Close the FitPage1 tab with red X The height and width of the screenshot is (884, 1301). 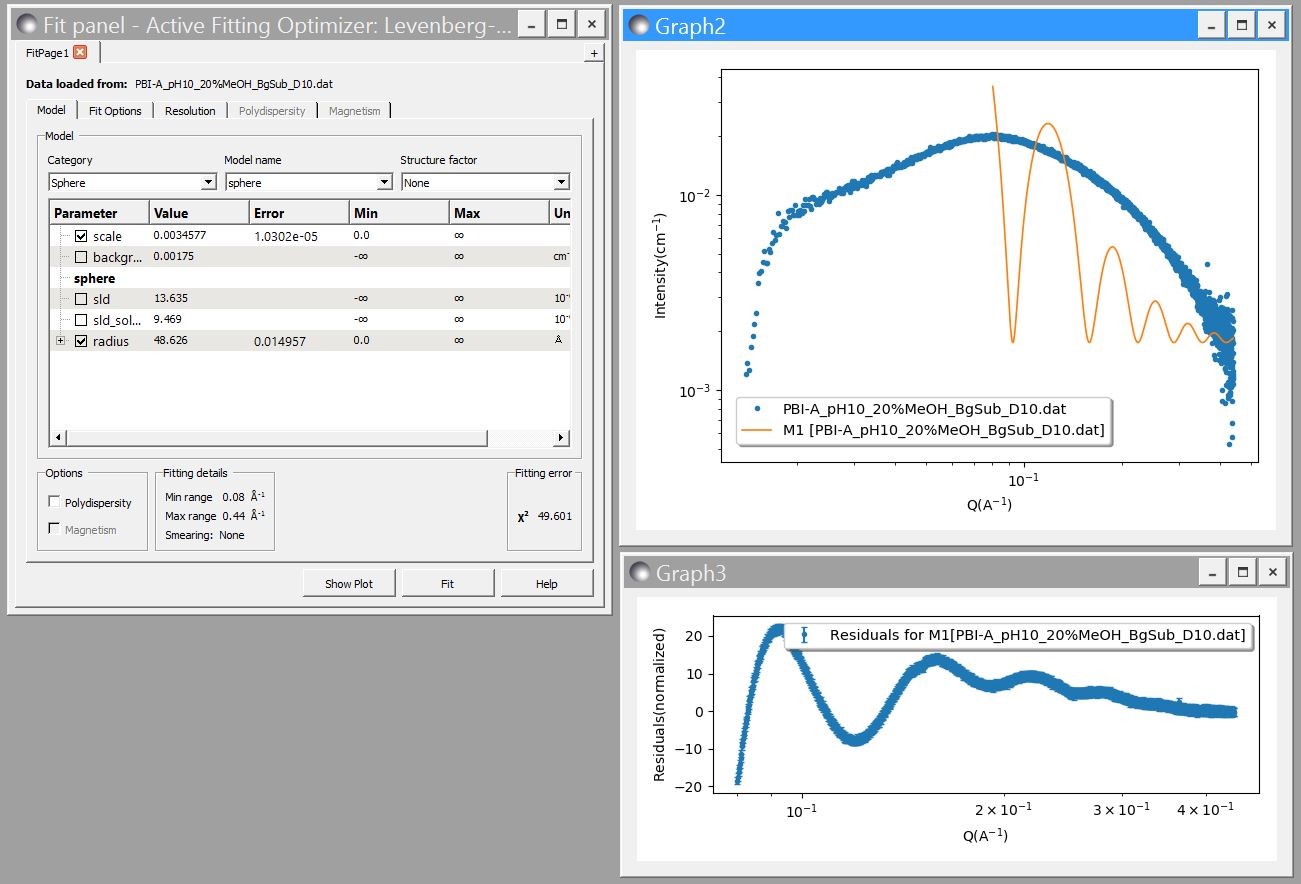click(80, 52)
